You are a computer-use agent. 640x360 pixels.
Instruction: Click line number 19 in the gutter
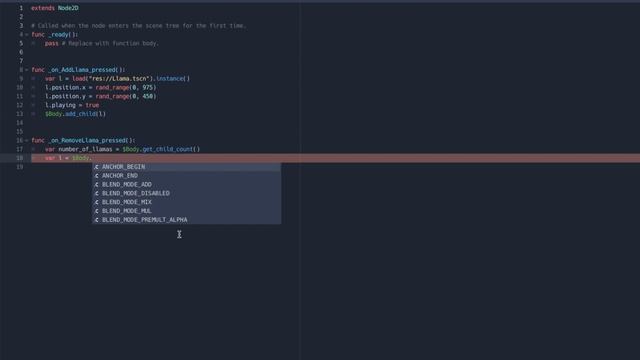(20, 167)
